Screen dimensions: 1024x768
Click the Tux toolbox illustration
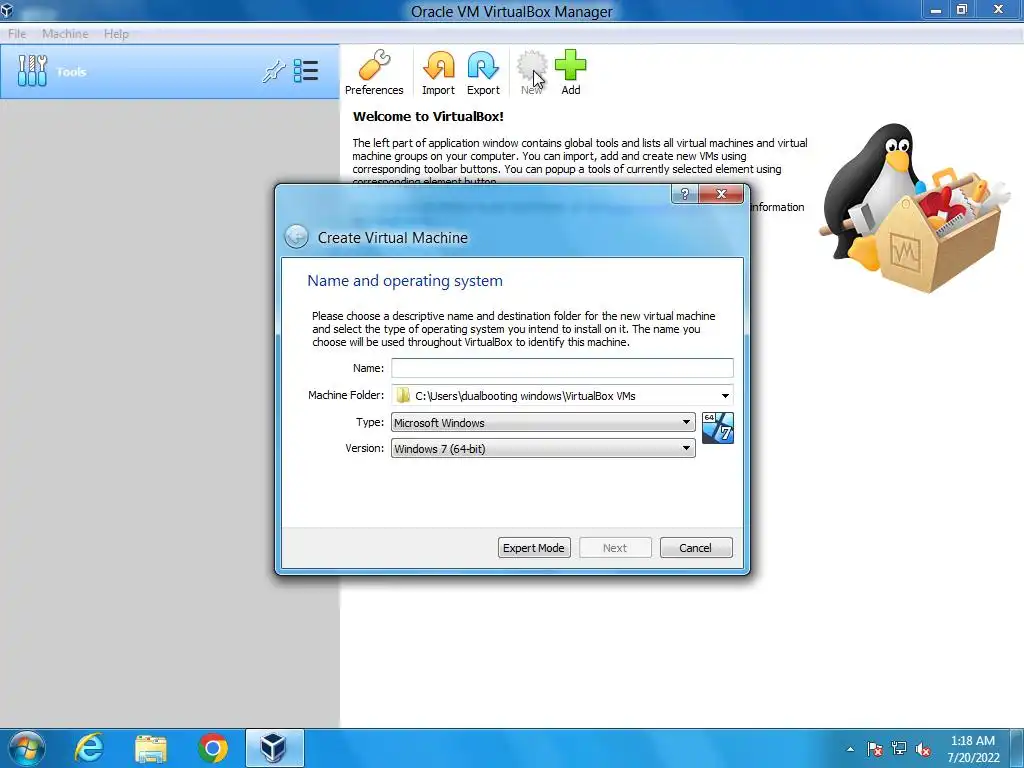coord(916,208)
